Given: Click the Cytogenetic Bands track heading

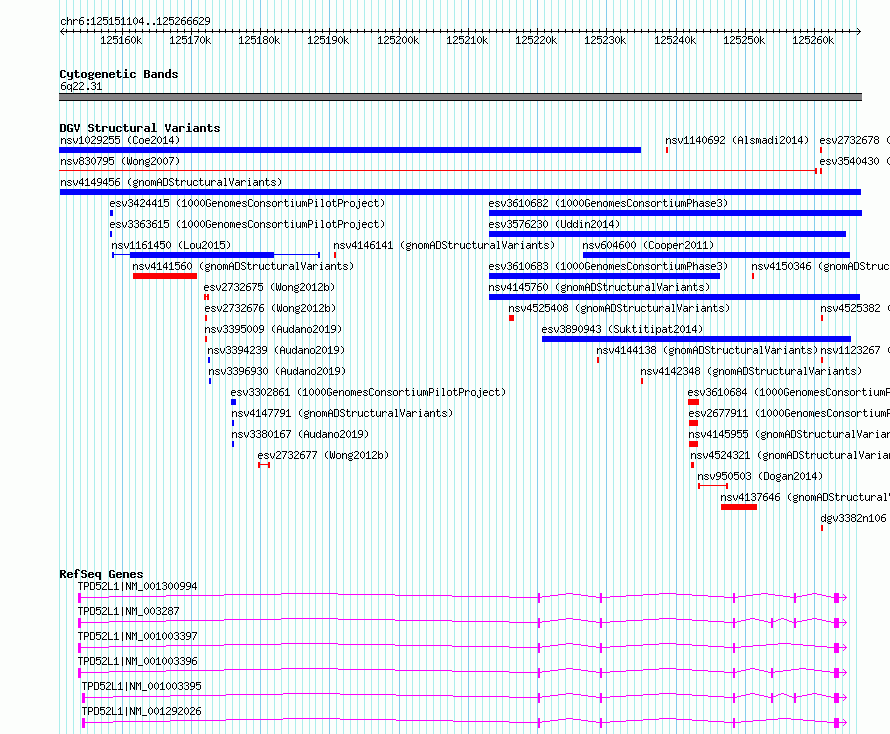Looking at the screenshot, I should (x=119, y=74).
